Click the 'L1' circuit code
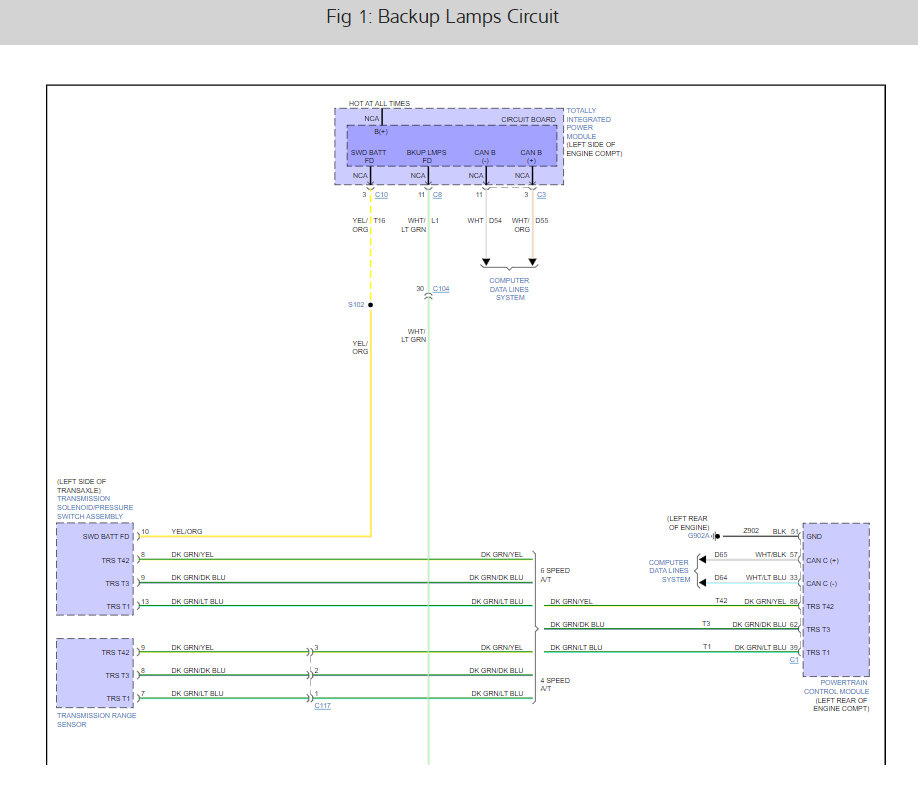This screenshot has height=799, width=918. pos(435,221)
